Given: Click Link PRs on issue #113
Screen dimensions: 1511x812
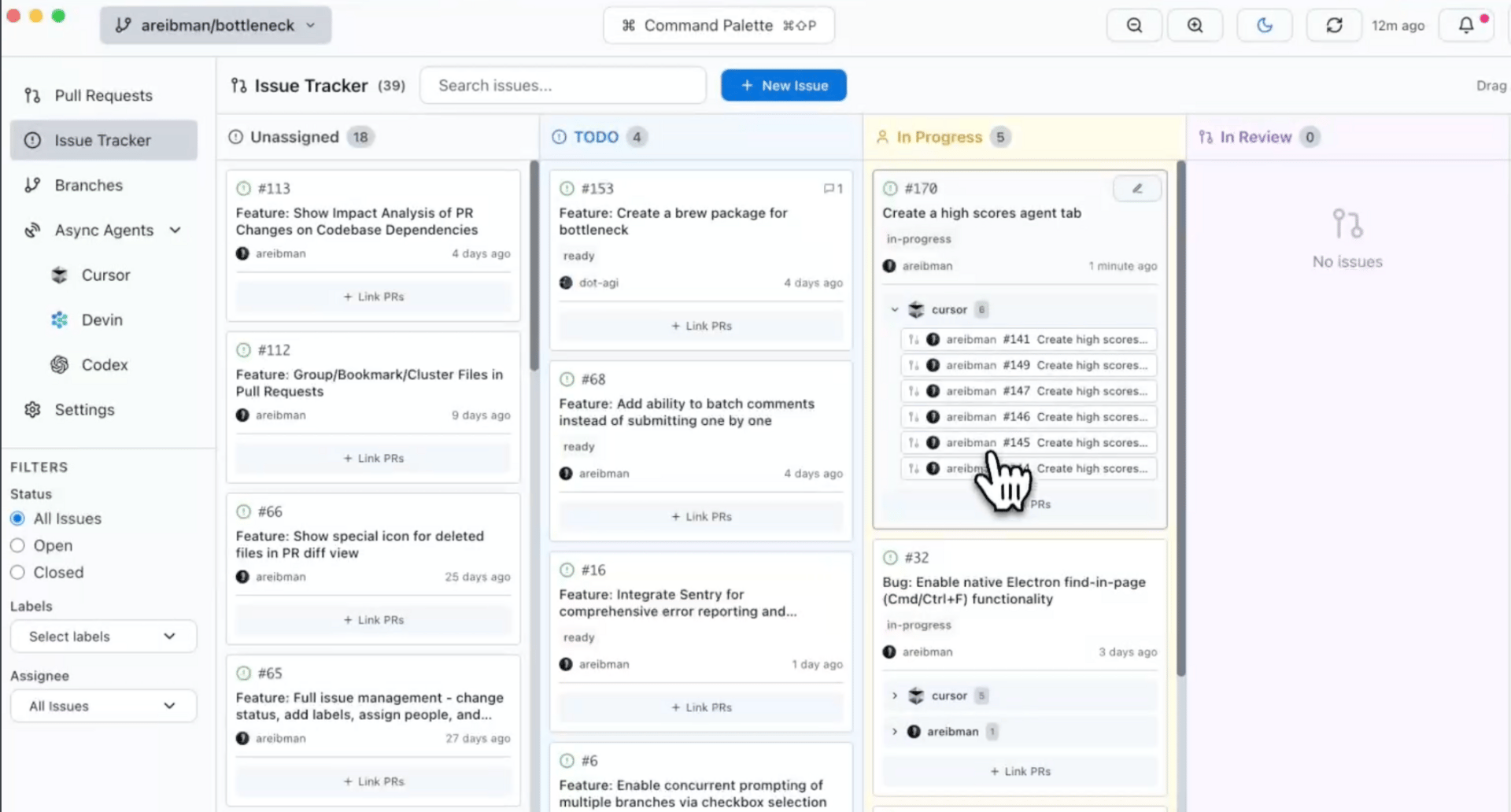Looking at the screenshot, I should [373, 297].
